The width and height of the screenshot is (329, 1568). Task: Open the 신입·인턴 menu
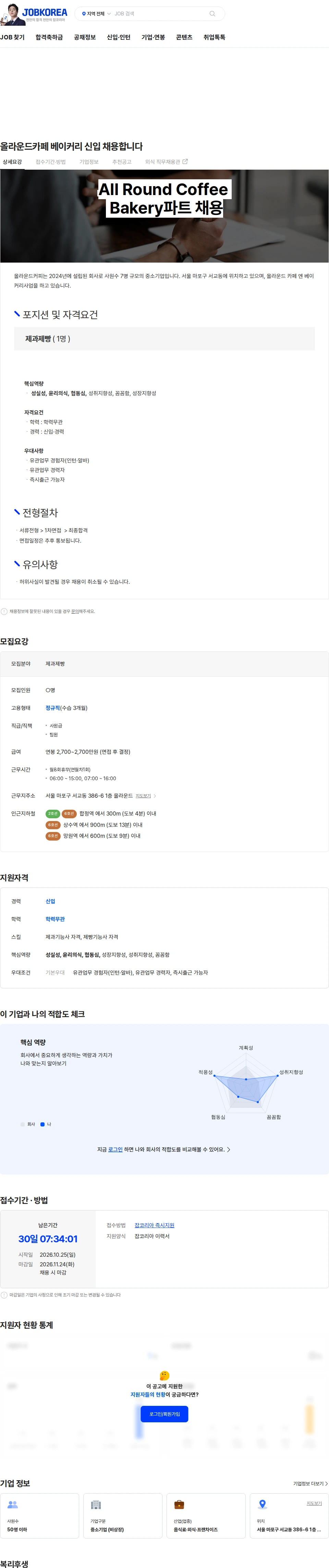click(119, 37)
